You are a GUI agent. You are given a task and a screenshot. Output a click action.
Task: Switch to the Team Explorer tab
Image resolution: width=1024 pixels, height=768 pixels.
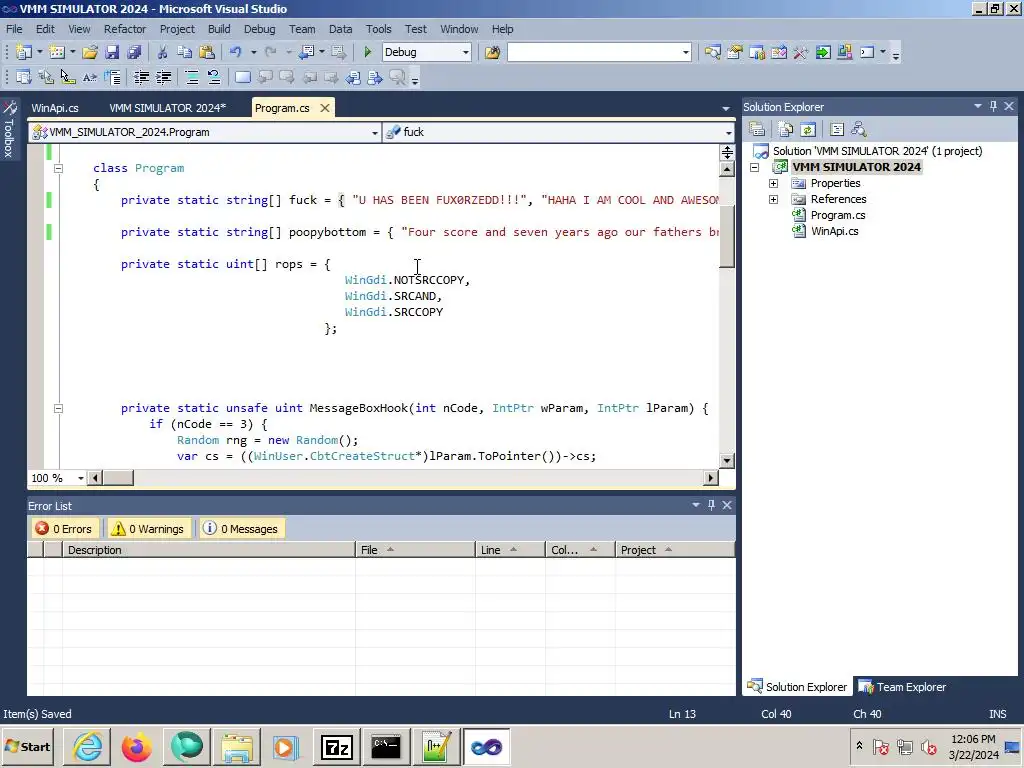903,687
